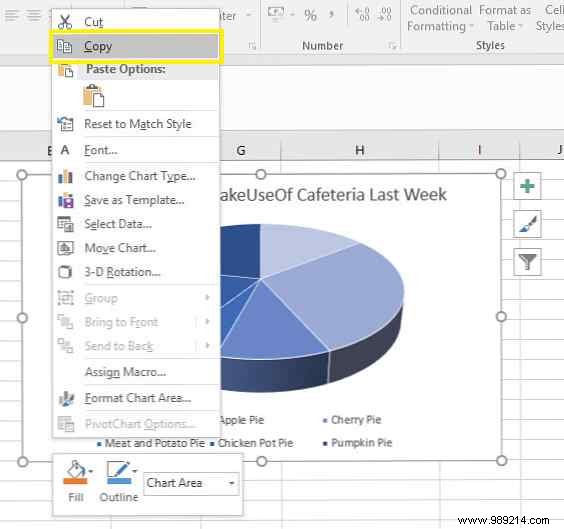The image size is (564, 529).
Task: Click the 3-D Rotation cube icon
Action: tap(65, 272)
